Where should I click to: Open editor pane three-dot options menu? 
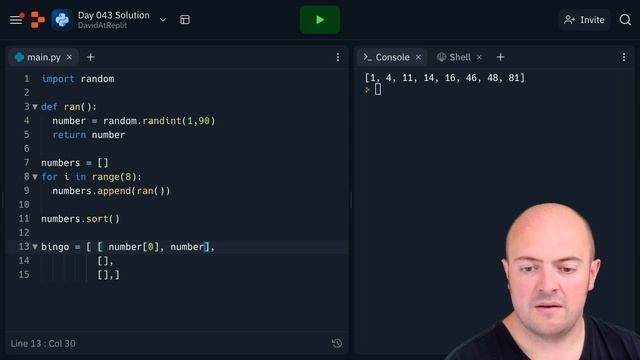338,57
